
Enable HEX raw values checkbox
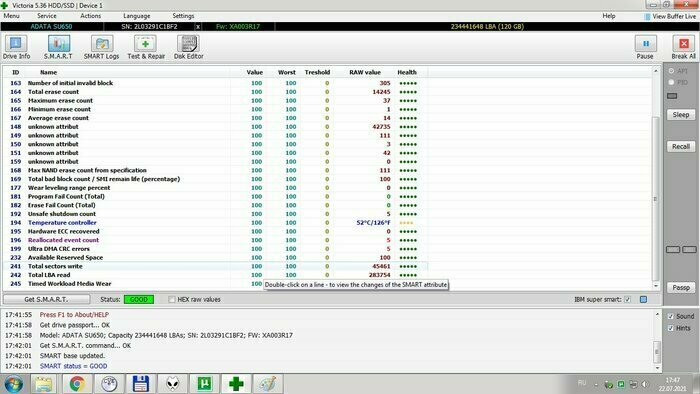tap(172, 299)
